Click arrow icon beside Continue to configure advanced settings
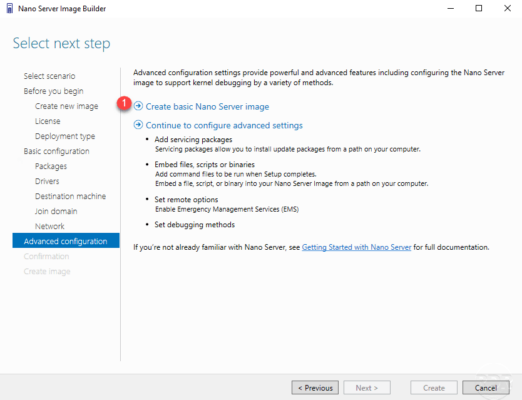The height and width of the screenshot is (400, 522). pos(138,125)
